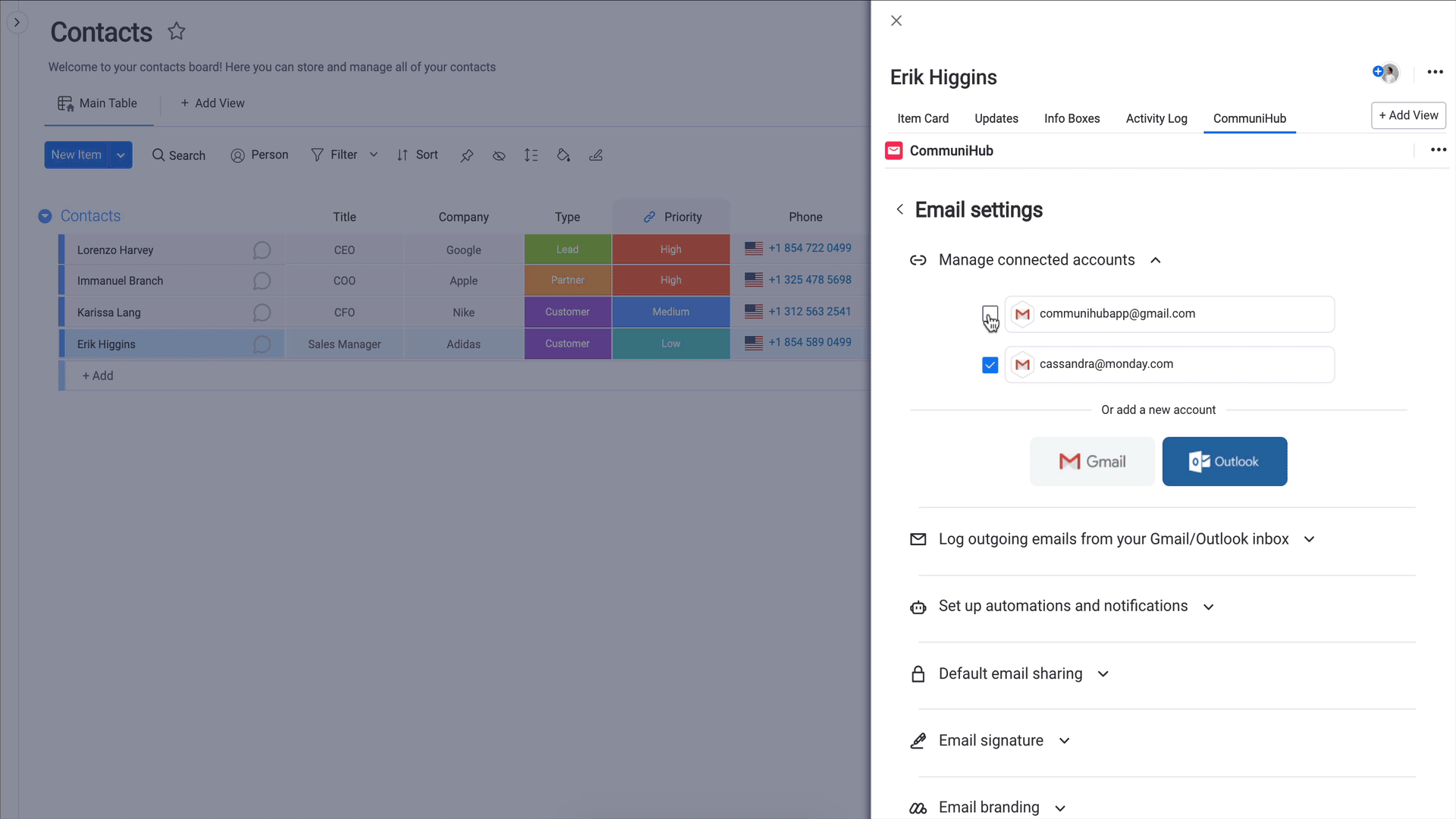Switch to the Updates tab

click(x=996, y=118)
